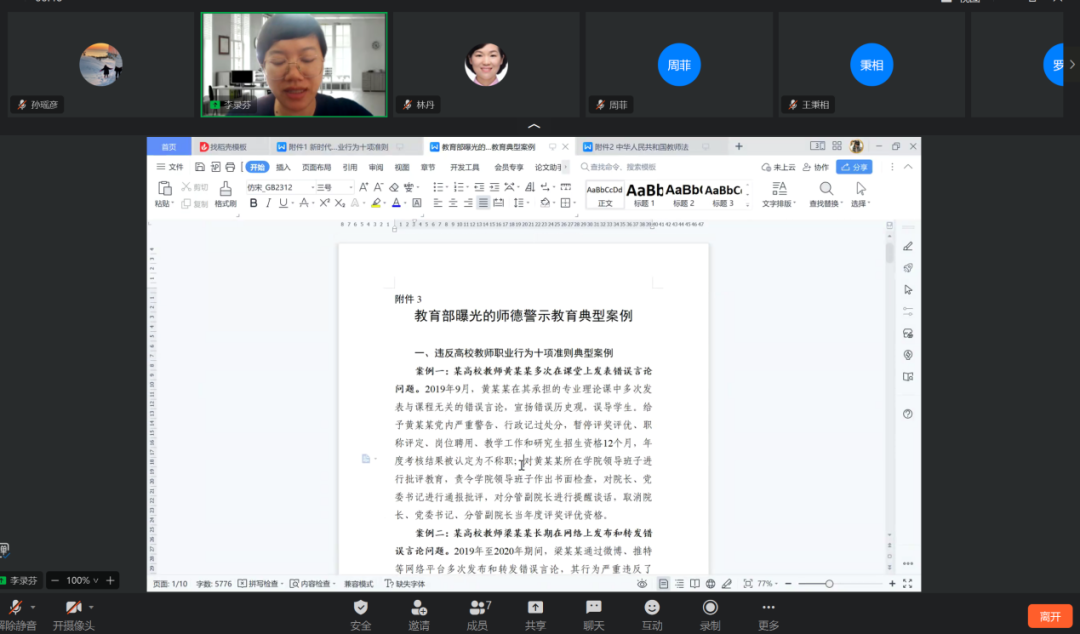
Task: Toggle full screen mode in status bar
Action: coord(908,584)
